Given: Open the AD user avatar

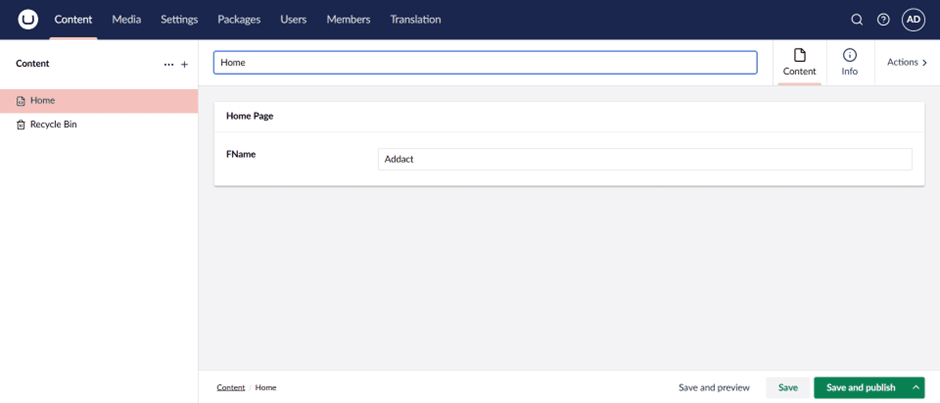Looking at the screenshot, I should pos(913,19).
